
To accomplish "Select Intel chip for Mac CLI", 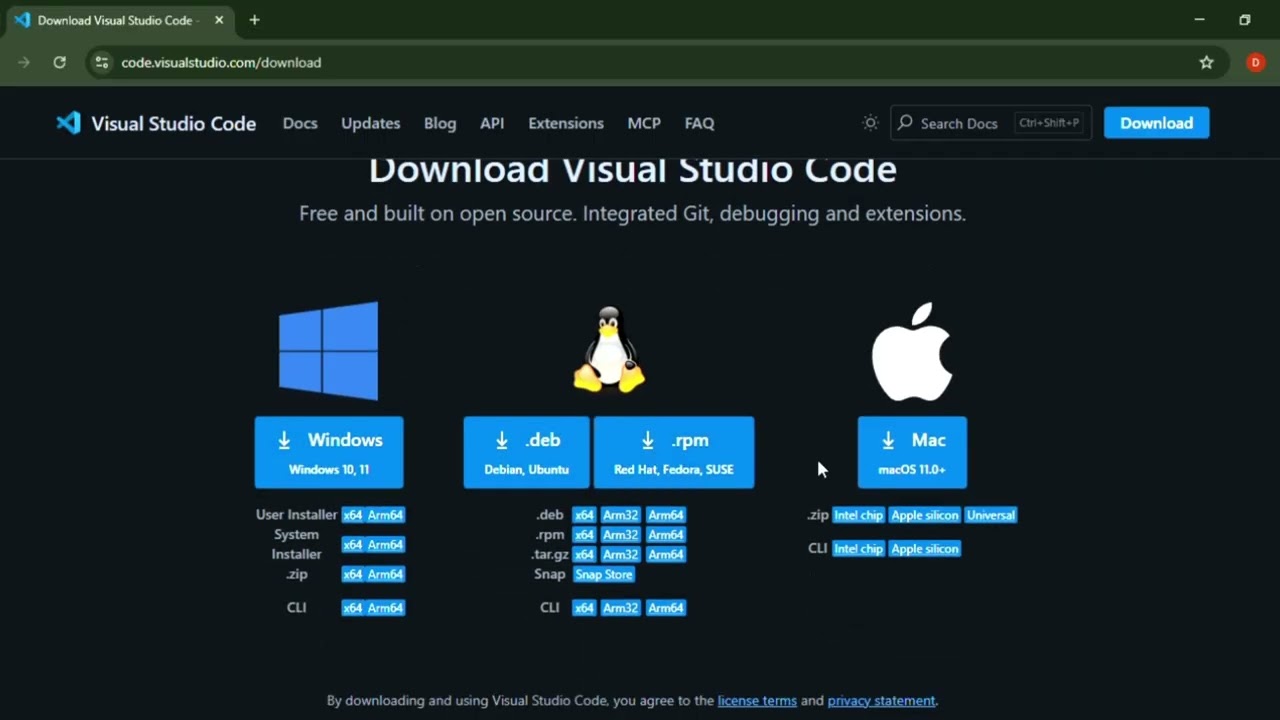I will click(x=859, y=549).
